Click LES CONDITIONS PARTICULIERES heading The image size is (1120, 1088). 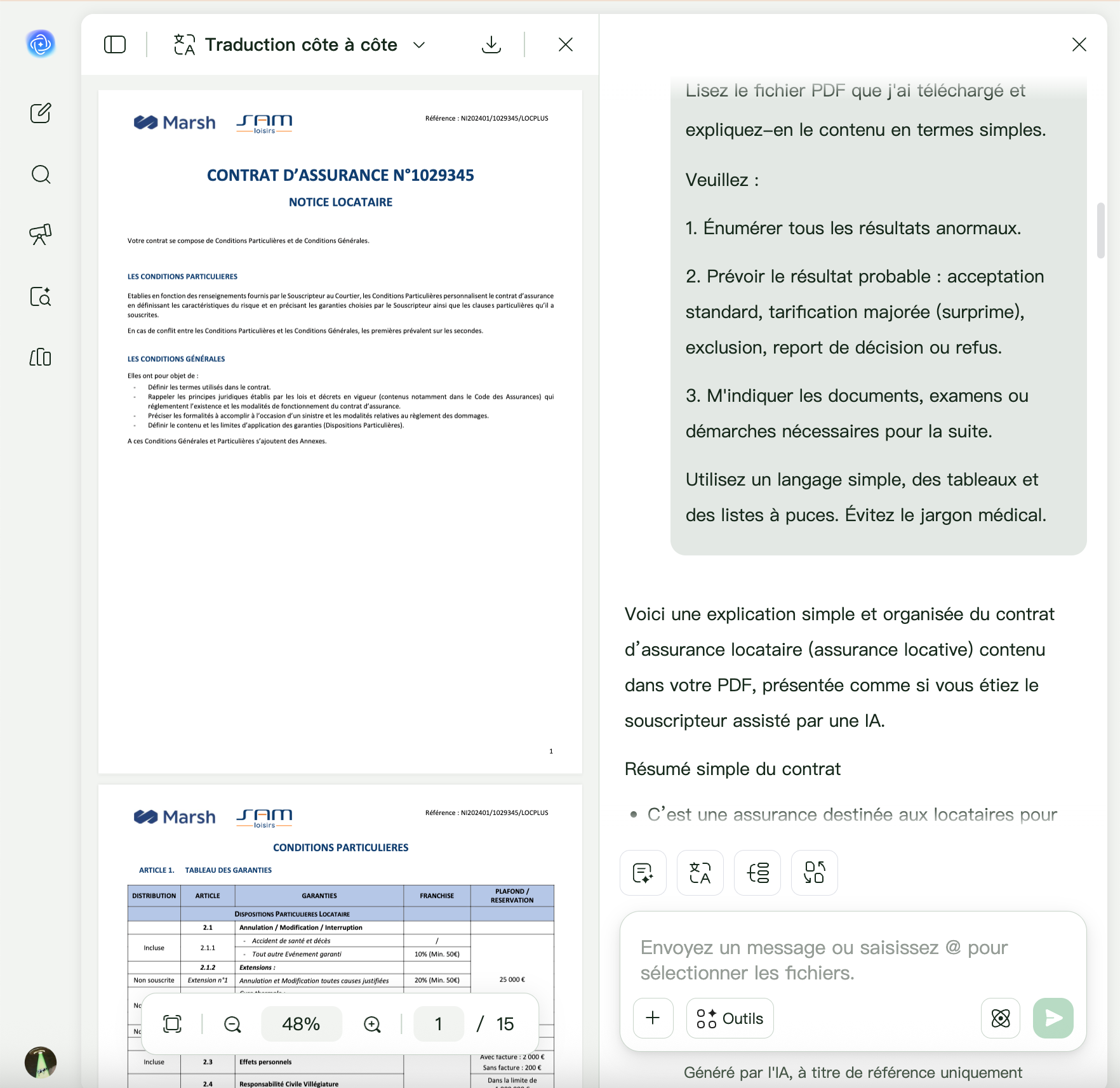(182, 277)
